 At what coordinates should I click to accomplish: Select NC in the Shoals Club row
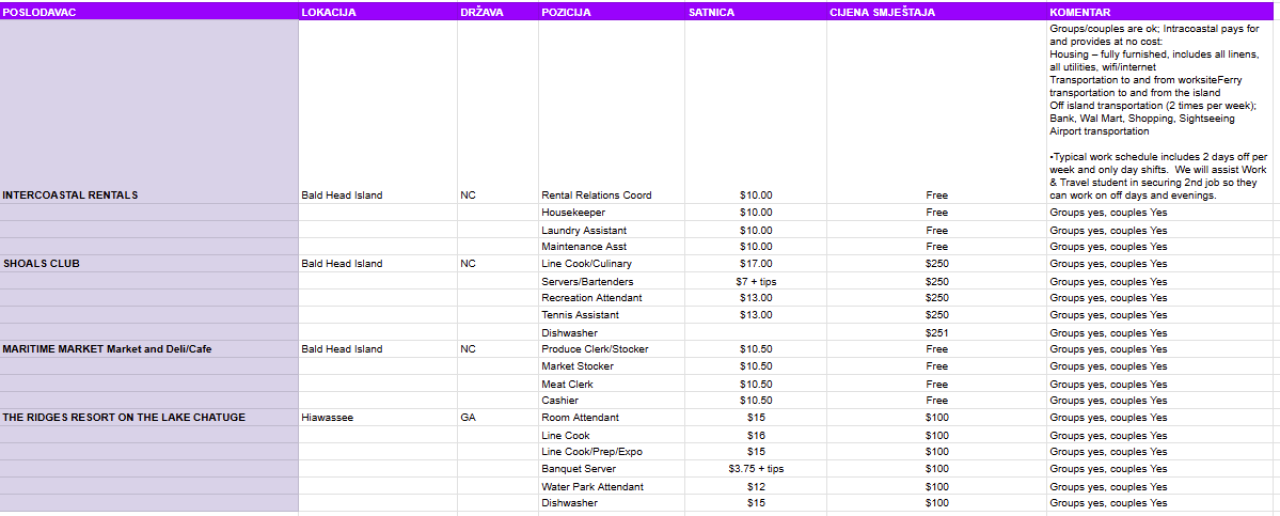[x=498, y=264]
